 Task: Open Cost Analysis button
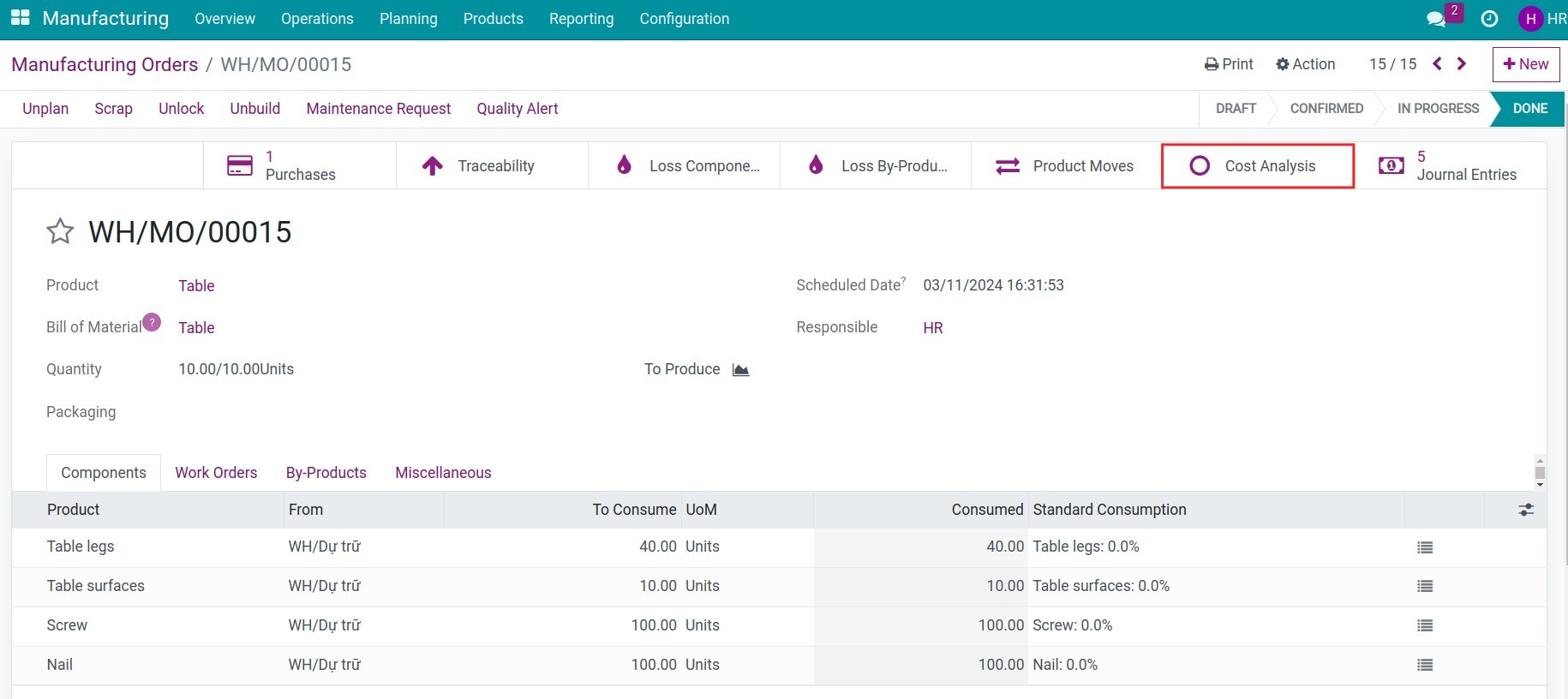[x=1258, y=165]
